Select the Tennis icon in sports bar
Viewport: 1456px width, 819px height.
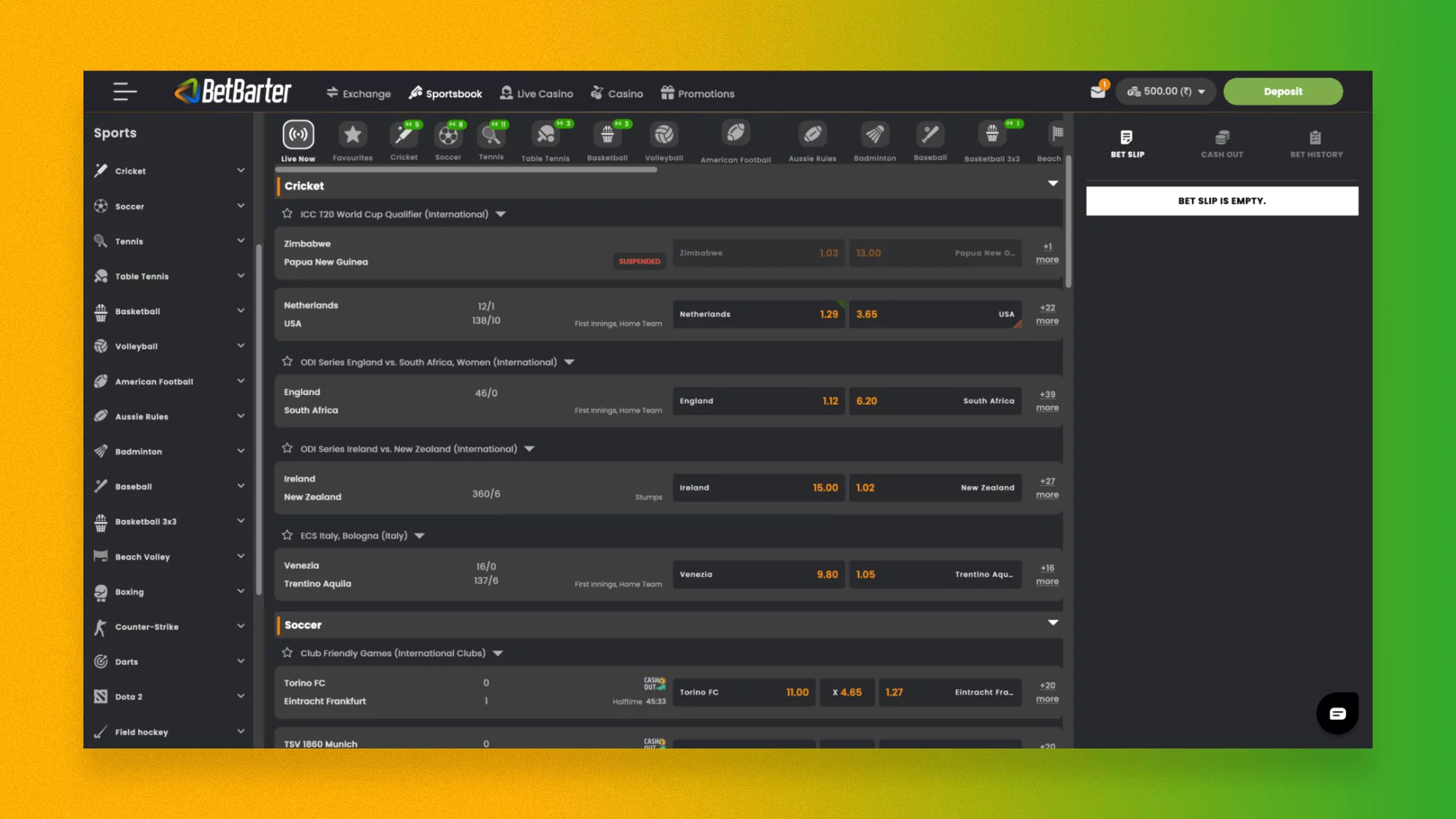pos(491,135)
